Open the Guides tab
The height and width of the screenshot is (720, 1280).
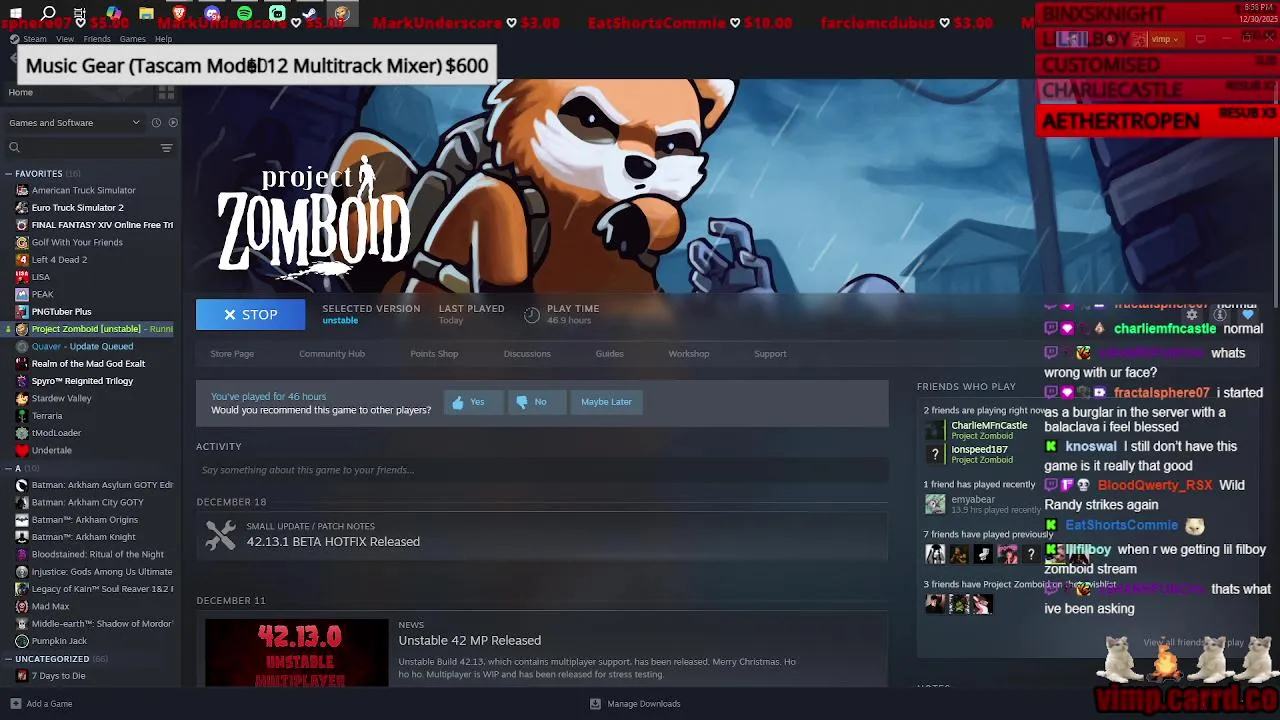click(609, 354)
